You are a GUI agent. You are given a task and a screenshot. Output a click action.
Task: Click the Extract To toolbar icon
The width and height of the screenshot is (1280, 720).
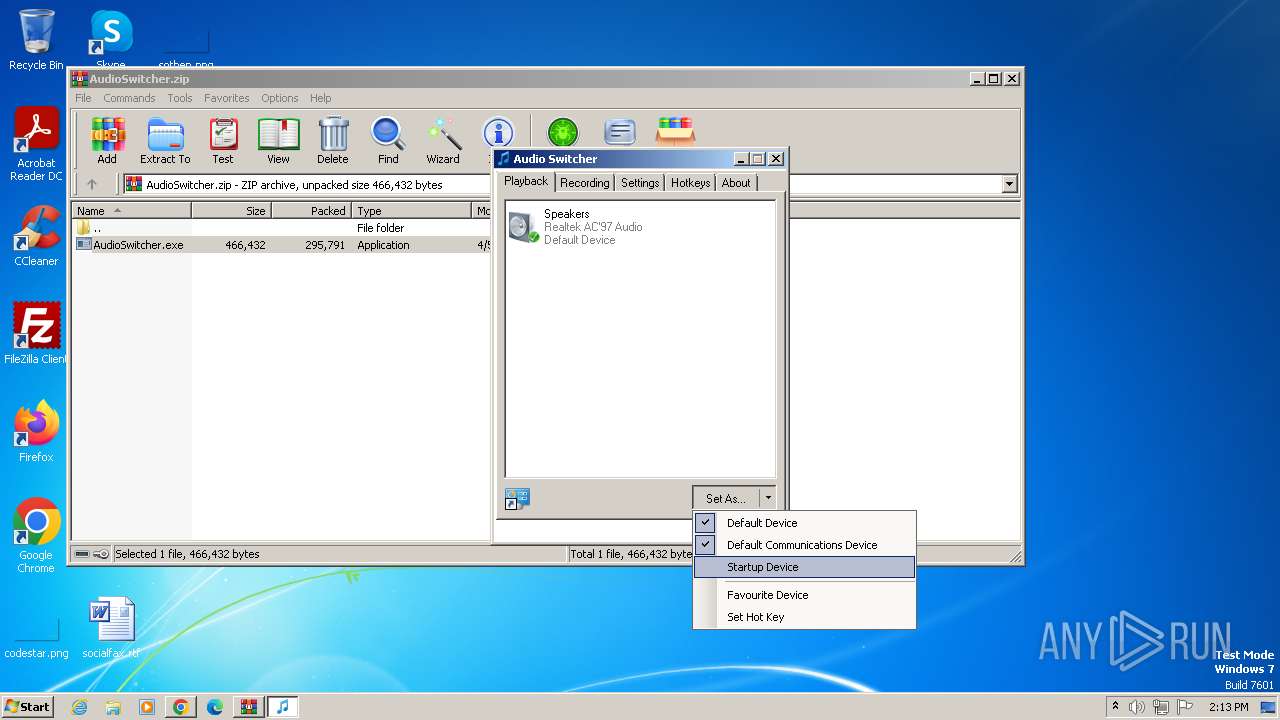pyautogui.click(x=165, y=140)
